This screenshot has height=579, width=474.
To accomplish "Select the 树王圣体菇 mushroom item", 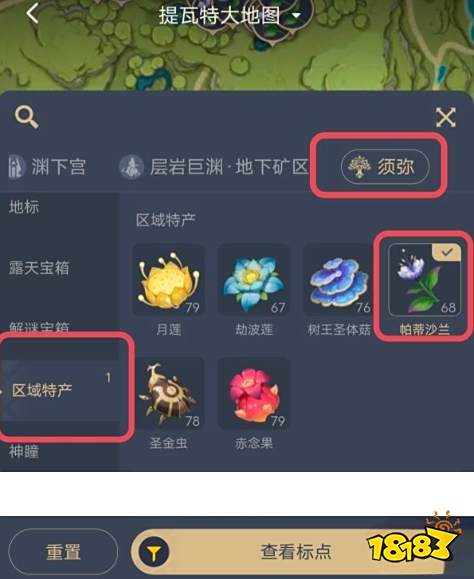I will [339, 289].
